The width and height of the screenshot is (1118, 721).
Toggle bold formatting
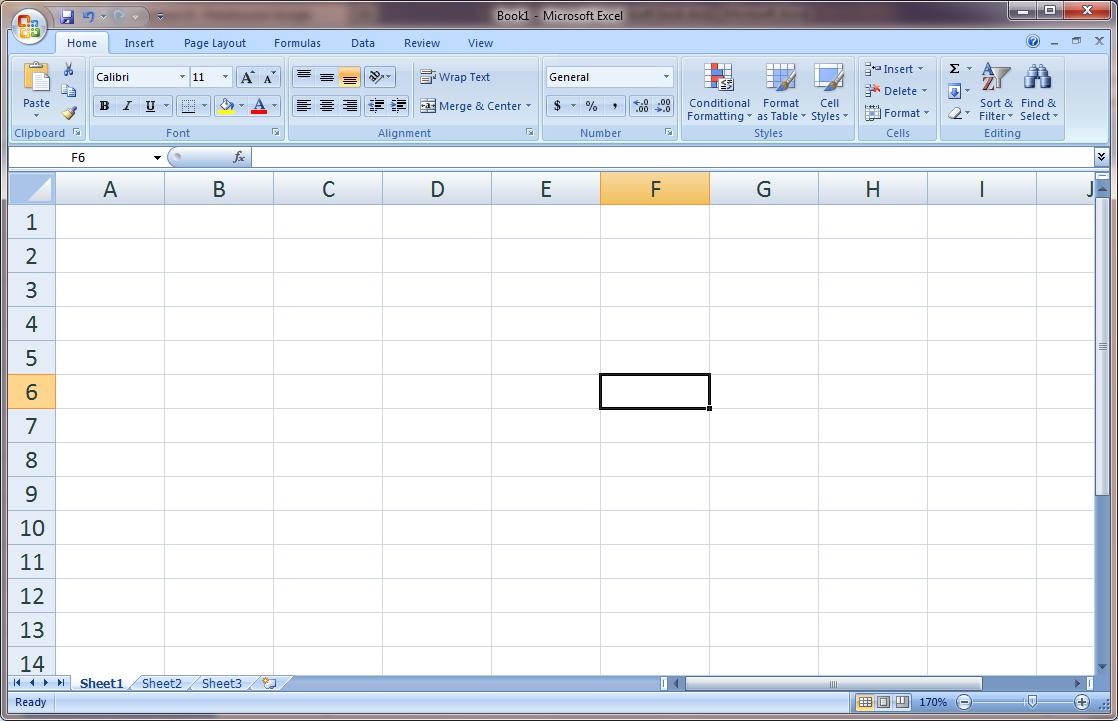pyautogui.click(x=104, y=106)
